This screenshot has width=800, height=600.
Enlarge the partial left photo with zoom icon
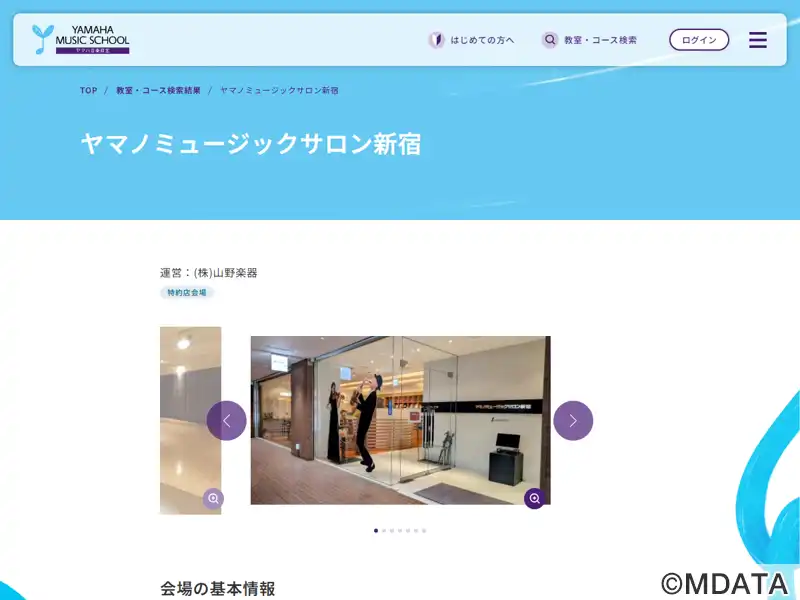tap(213, 498)
